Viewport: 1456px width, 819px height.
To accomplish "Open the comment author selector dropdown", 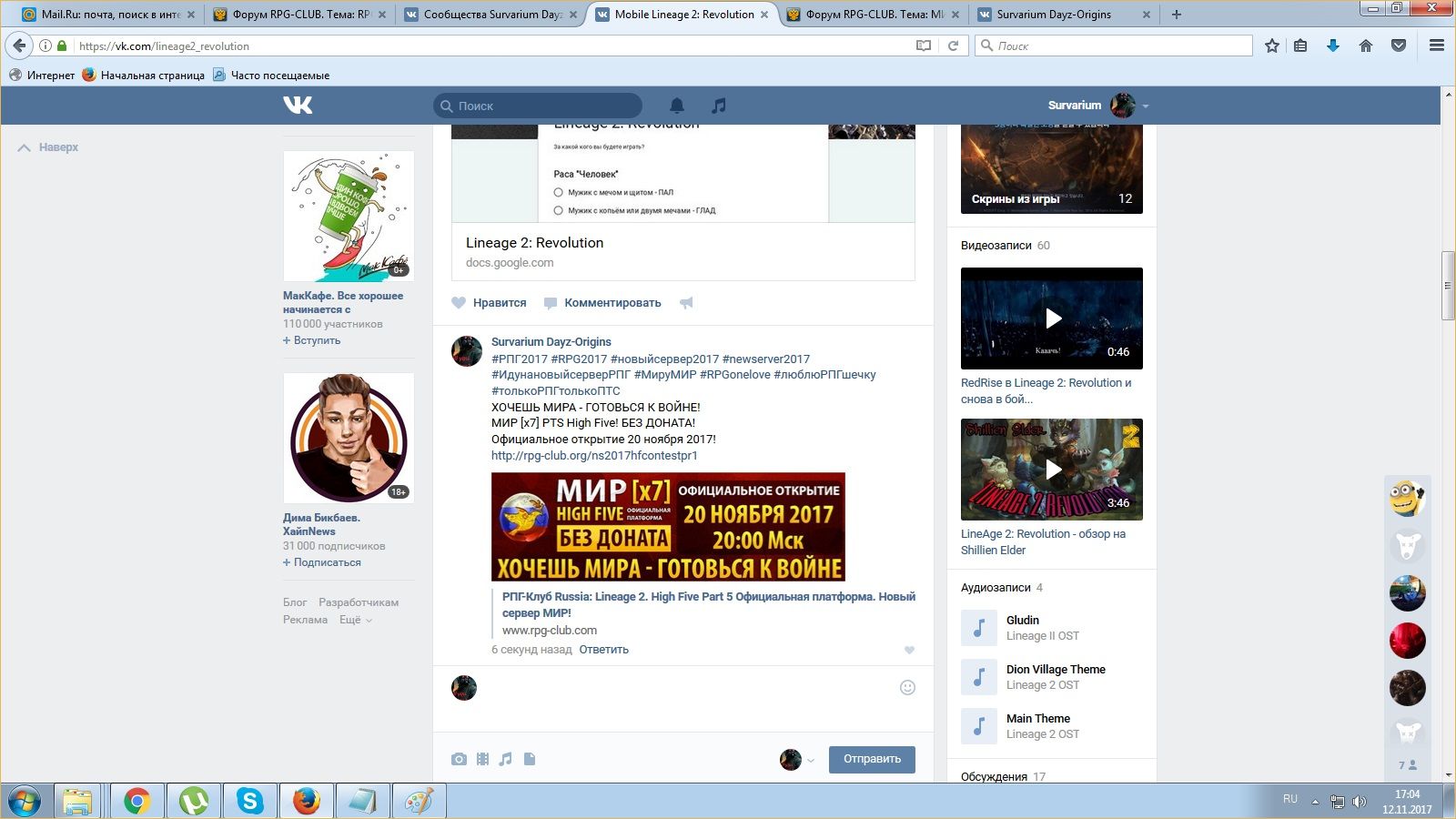I will coord(797,760).
